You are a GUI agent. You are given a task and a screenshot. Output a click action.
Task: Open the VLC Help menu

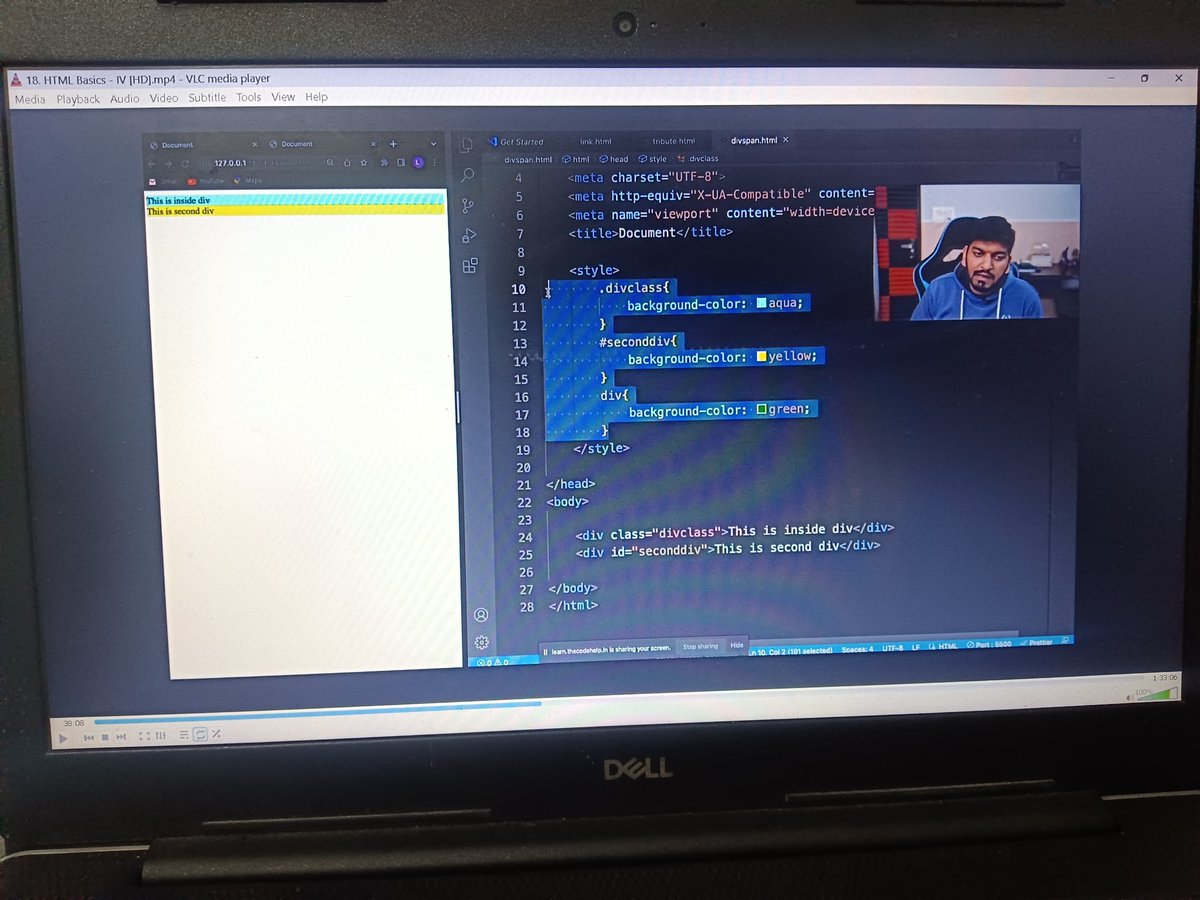316,97
